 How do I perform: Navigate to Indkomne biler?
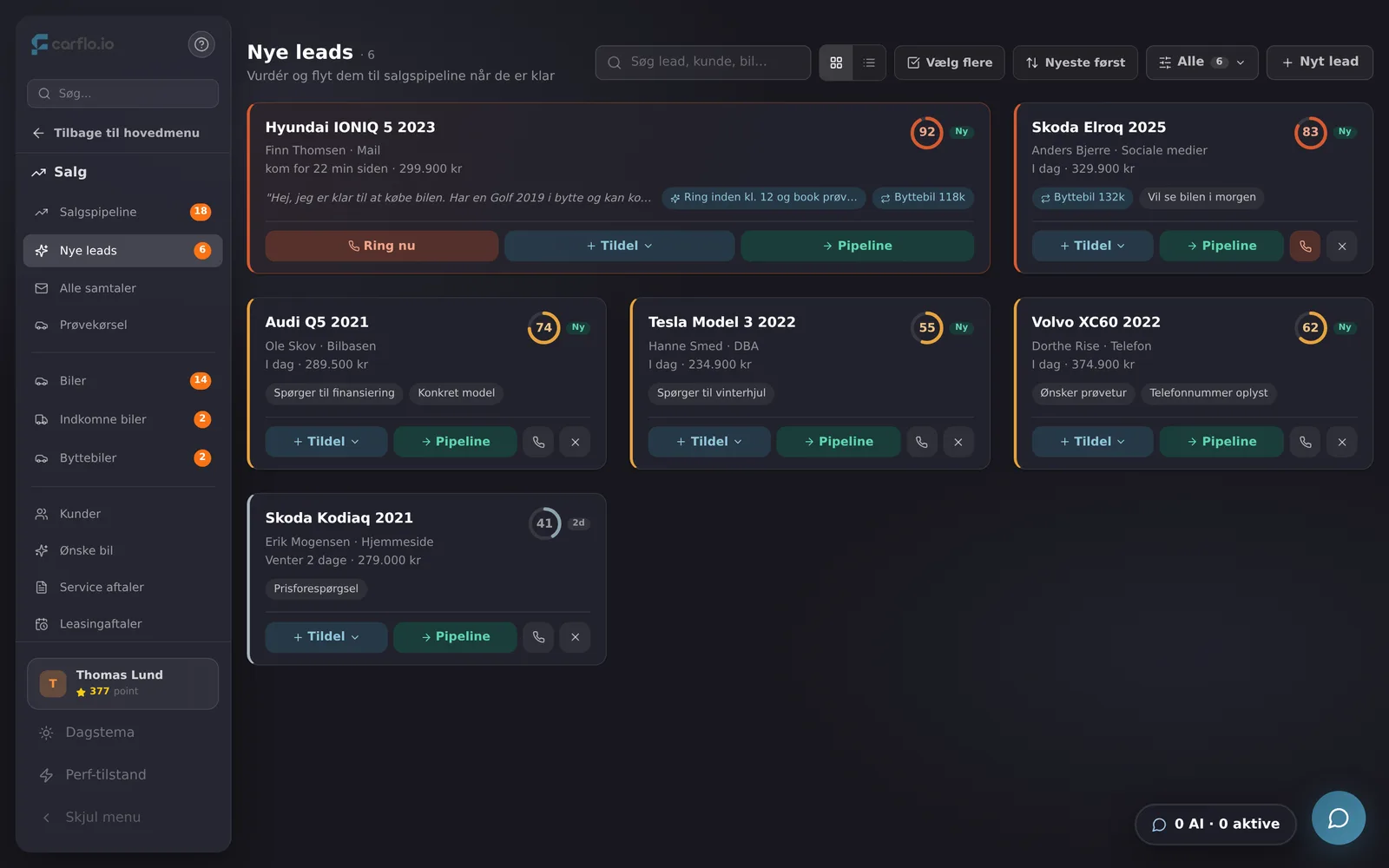(123, 419)
